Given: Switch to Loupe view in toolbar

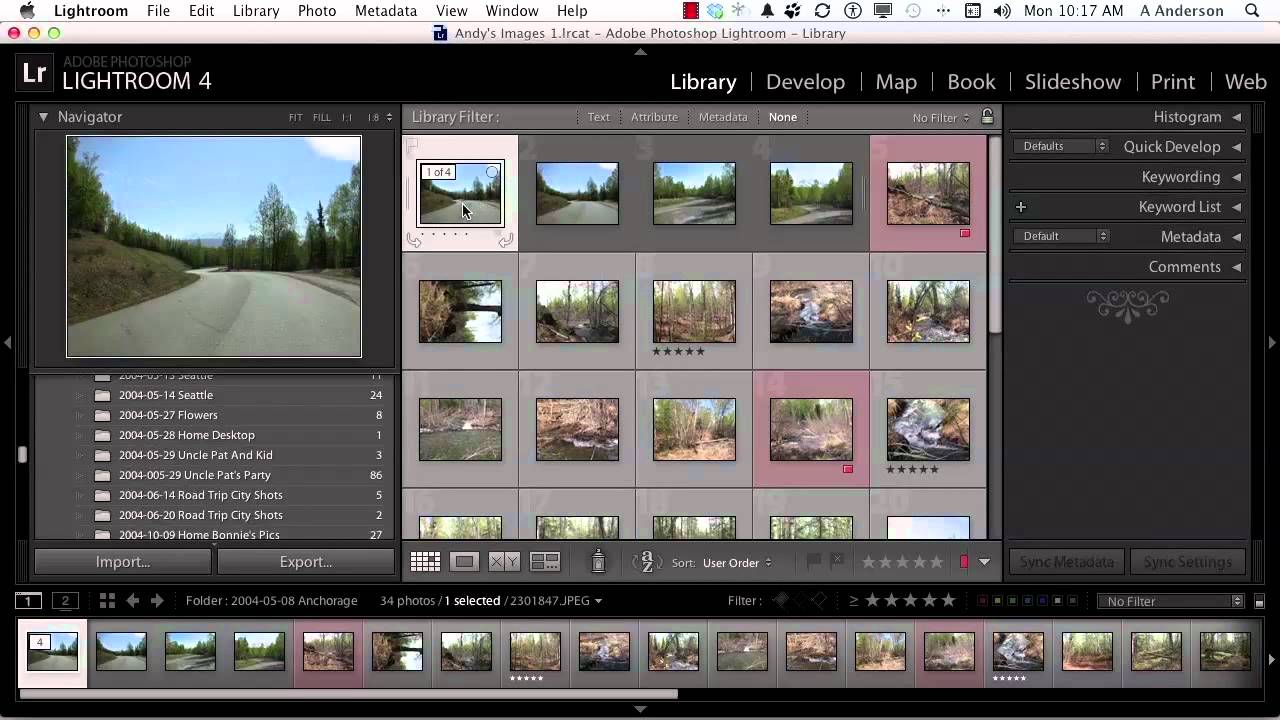Looking at the screenshot, I should point(464,562).
